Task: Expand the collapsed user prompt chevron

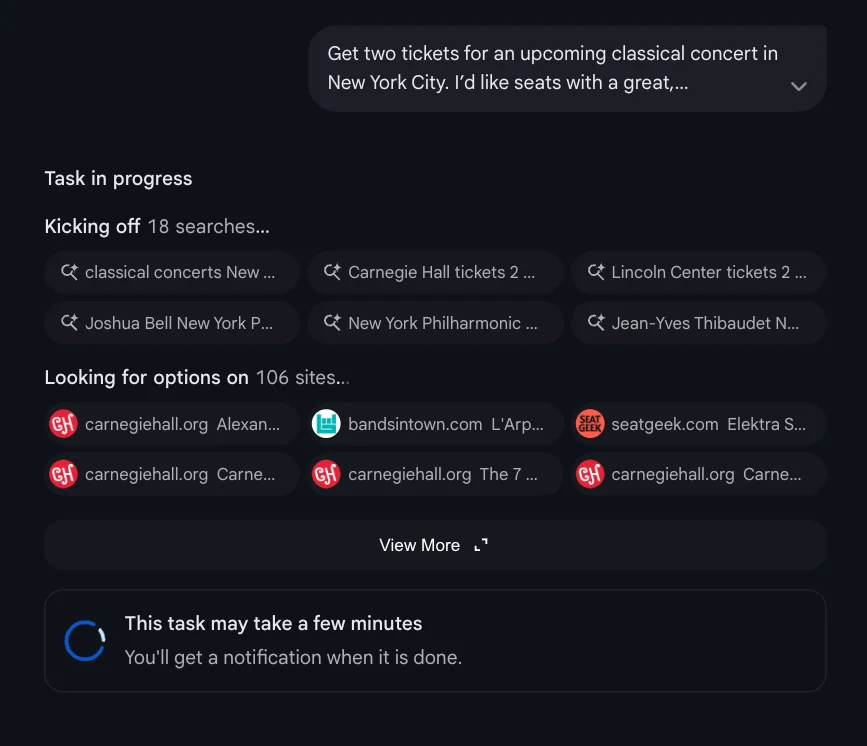Action: 798,86
